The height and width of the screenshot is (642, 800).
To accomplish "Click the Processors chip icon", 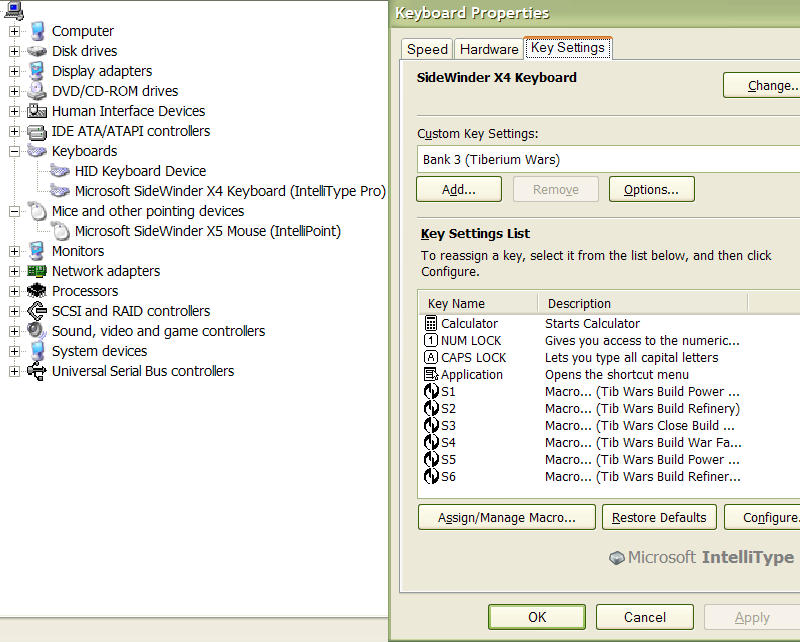I will (x=37, y=290).
